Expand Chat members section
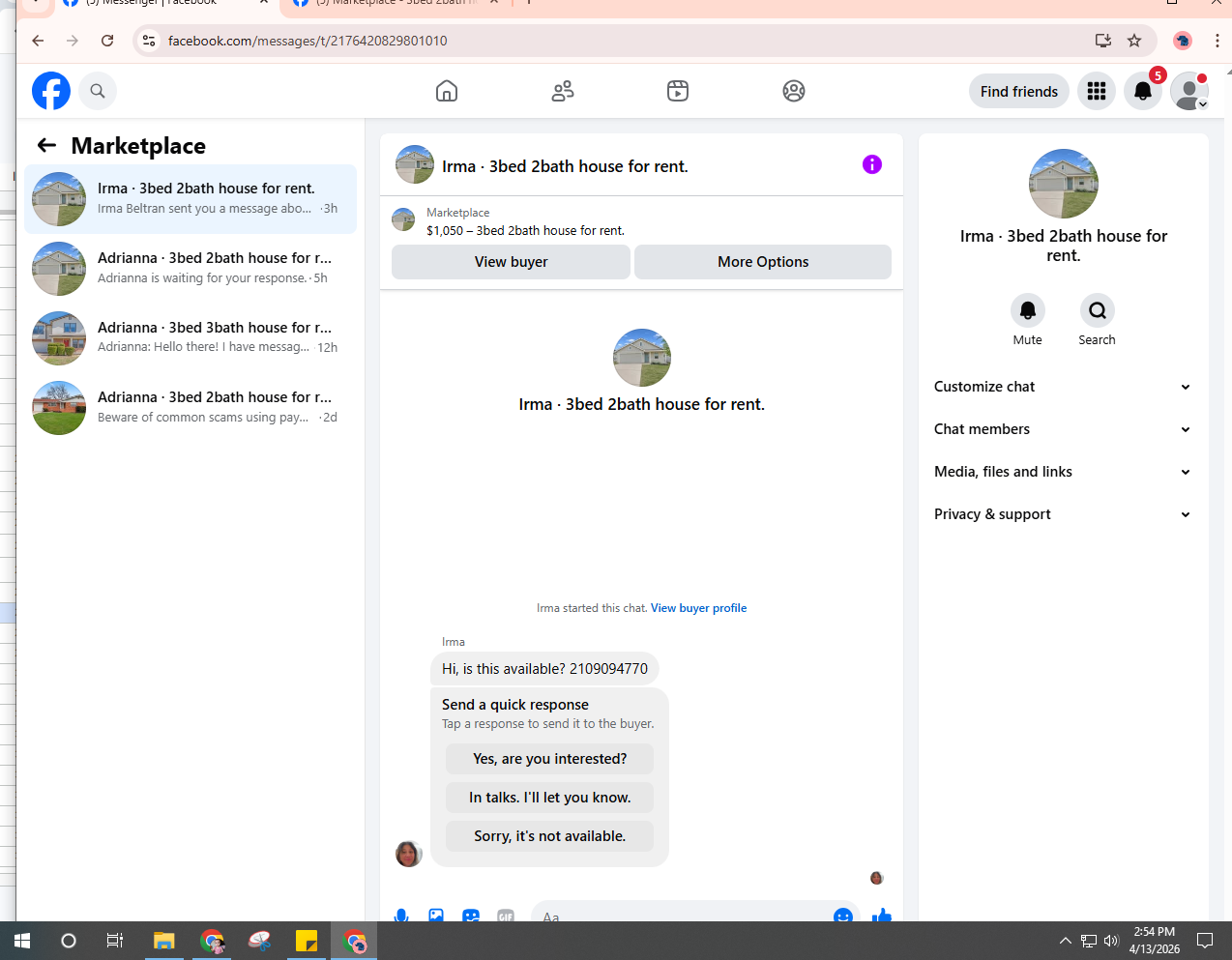1232x960 pixels. [x=1063, y=429]
